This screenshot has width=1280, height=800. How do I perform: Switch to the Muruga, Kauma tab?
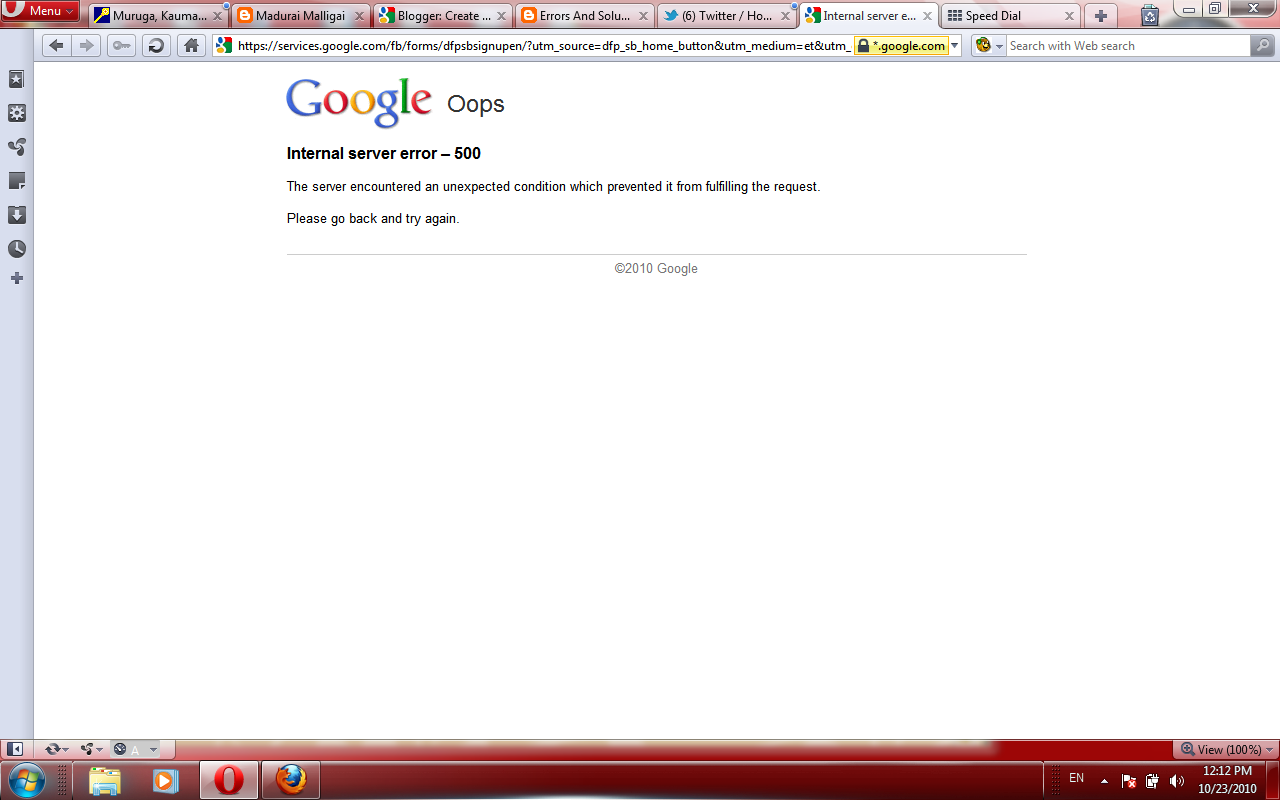158,16
